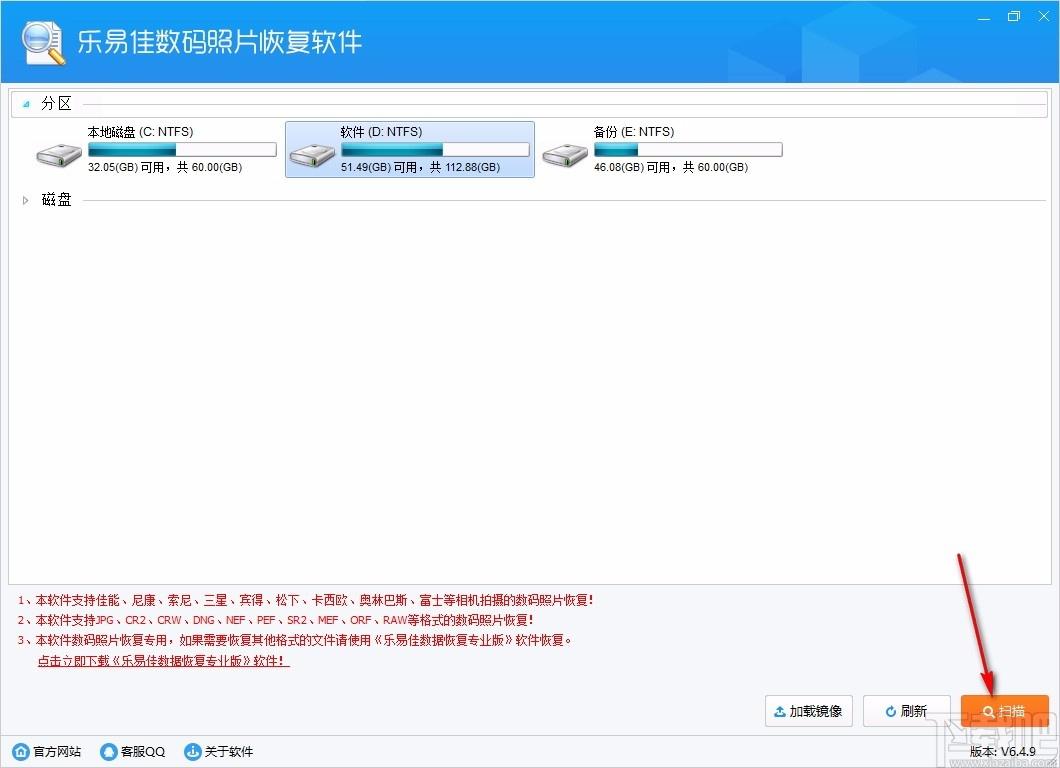Click the 刷新 refresh button
Viewport: 1060px width, 768px height.
coord(907,711)
